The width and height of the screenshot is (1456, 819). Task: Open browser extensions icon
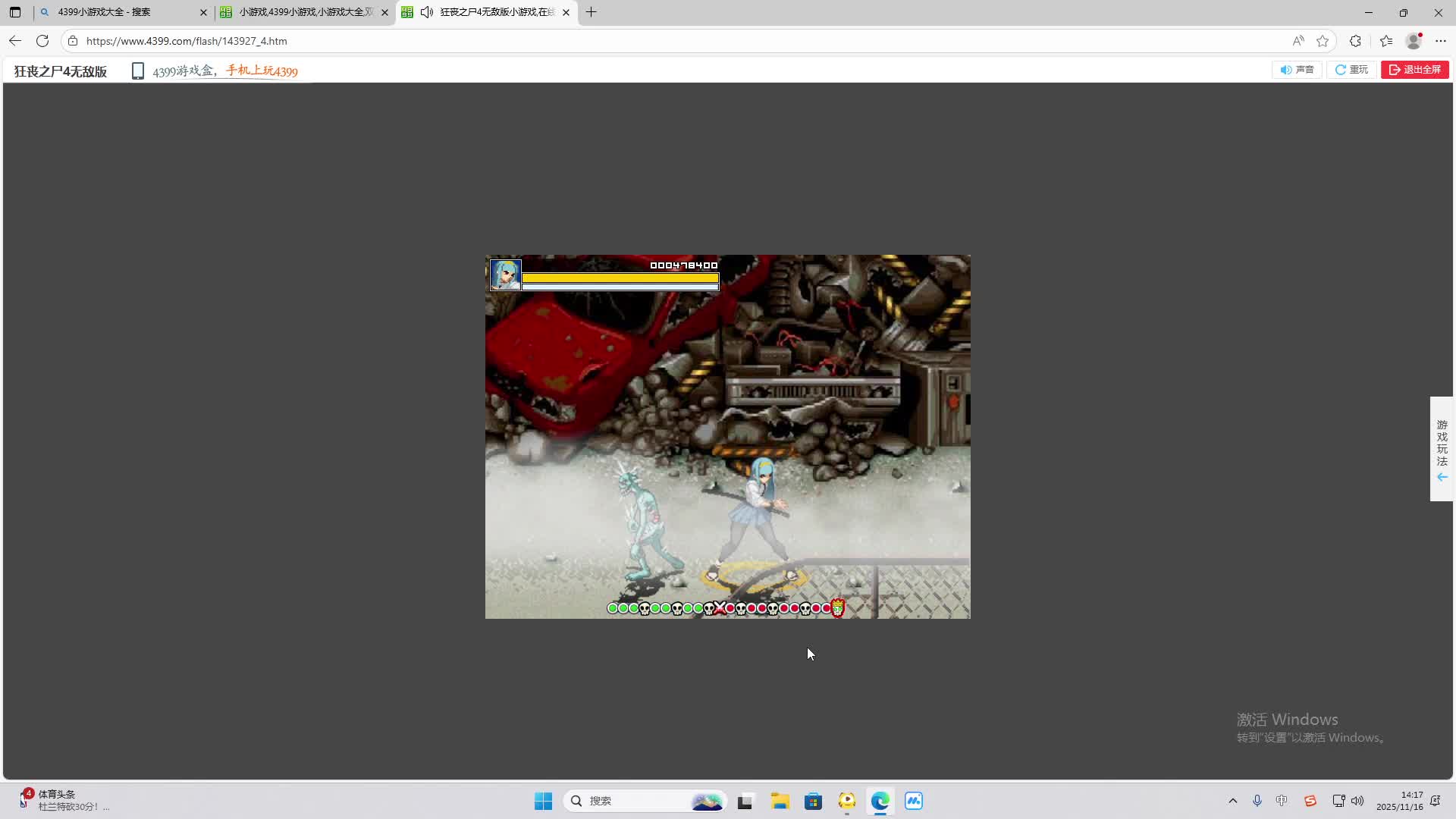pyautogui.click(x=1355, y=41)
